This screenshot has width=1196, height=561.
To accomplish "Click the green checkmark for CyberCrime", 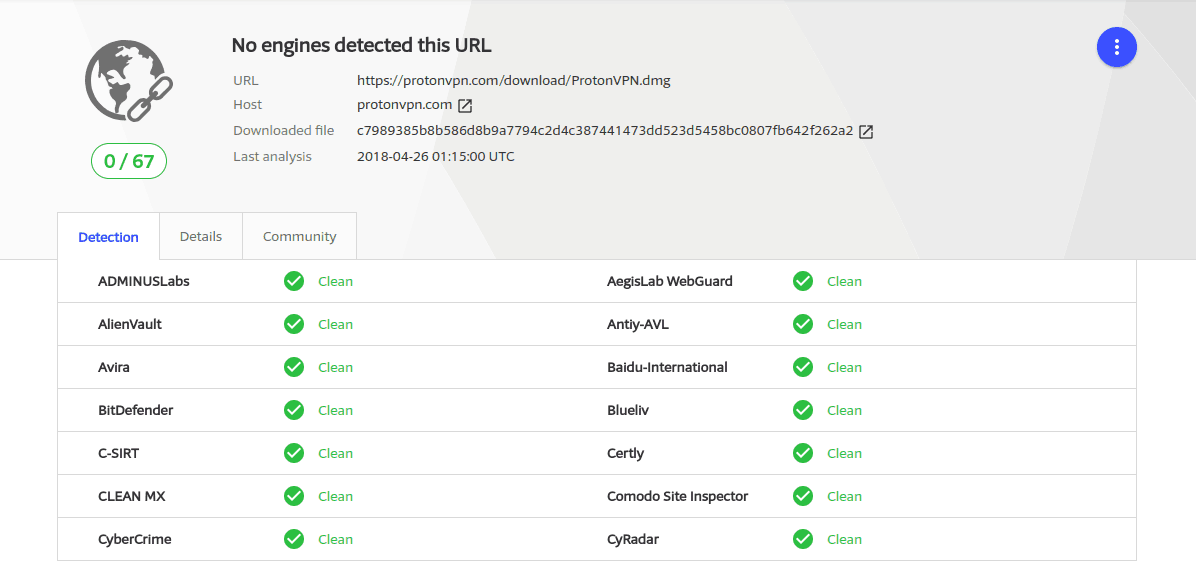I will pyautogui.click(x=294, y=540).
